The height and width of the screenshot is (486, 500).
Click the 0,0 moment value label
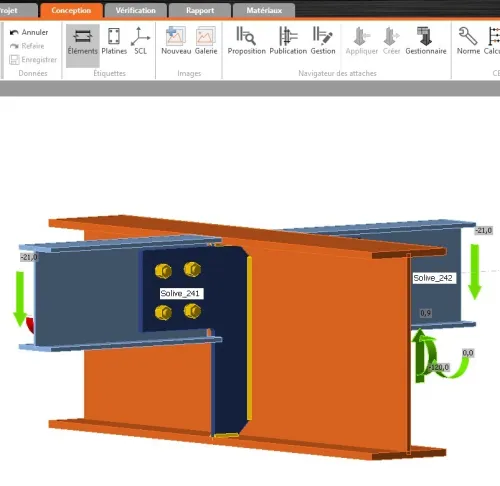[468, 353]
